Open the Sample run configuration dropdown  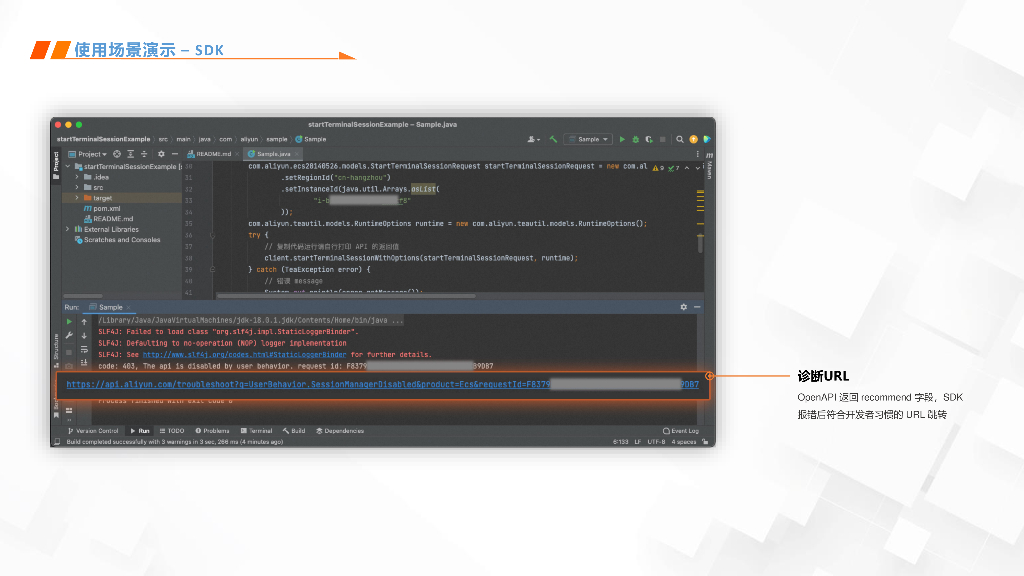(588, 139)
